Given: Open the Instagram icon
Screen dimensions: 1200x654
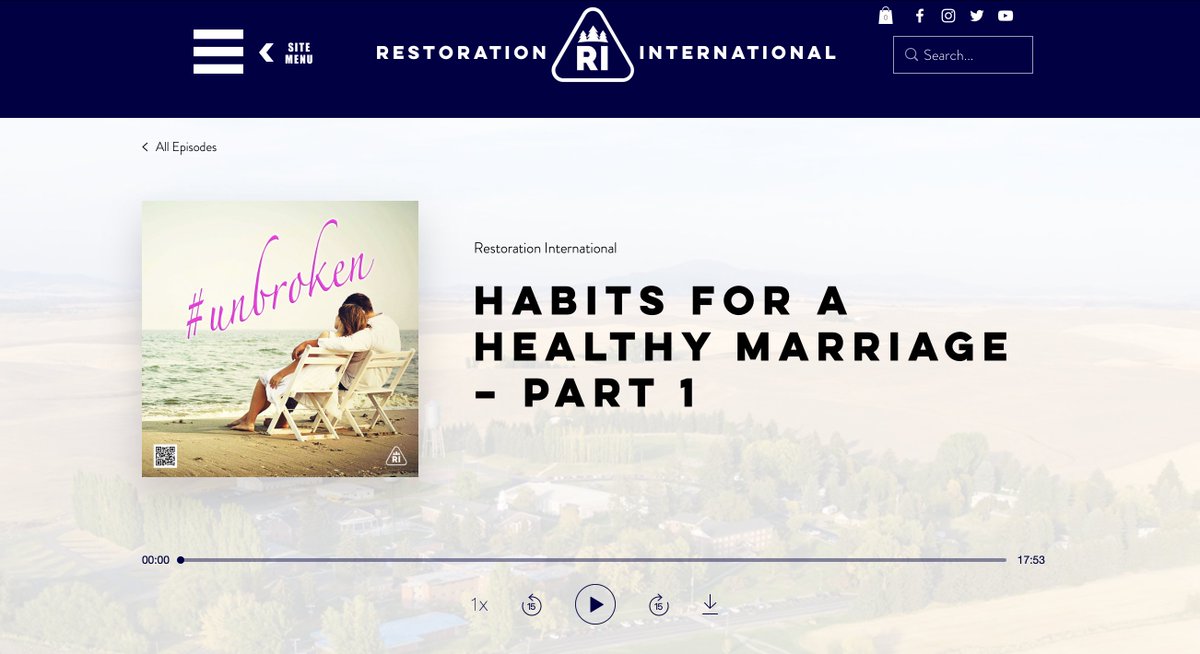Looking at the screenshot, I should pos(948,15).
